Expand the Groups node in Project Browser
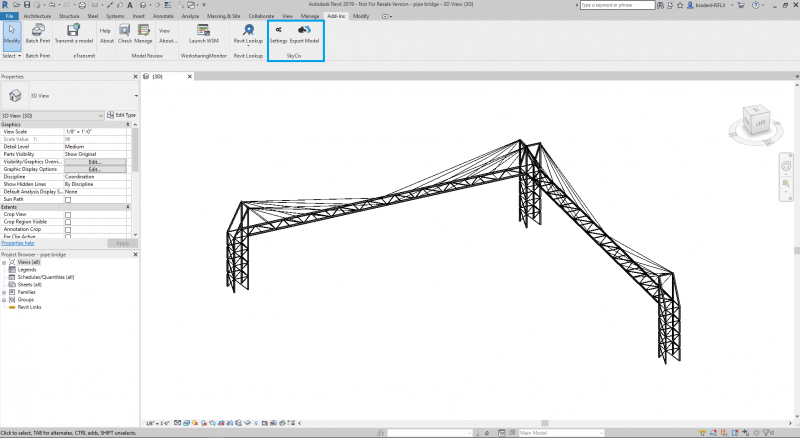This screenshot has width=800, height=438. click(x=4, y=300)
